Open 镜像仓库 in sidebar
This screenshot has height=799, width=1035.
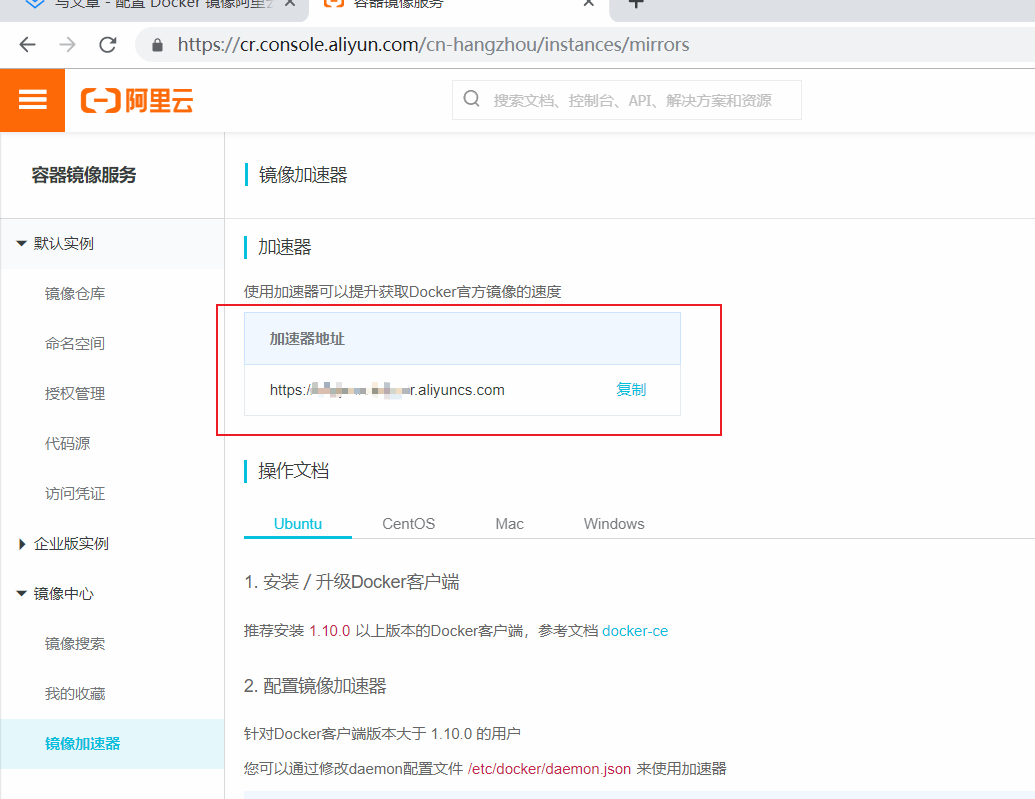pyautogui.click(x=75, y=294)
